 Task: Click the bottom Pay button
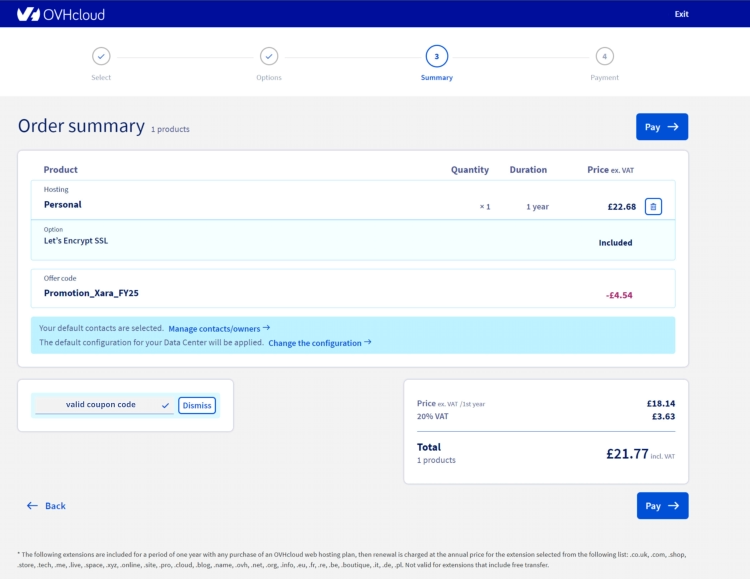click(662, 506)
